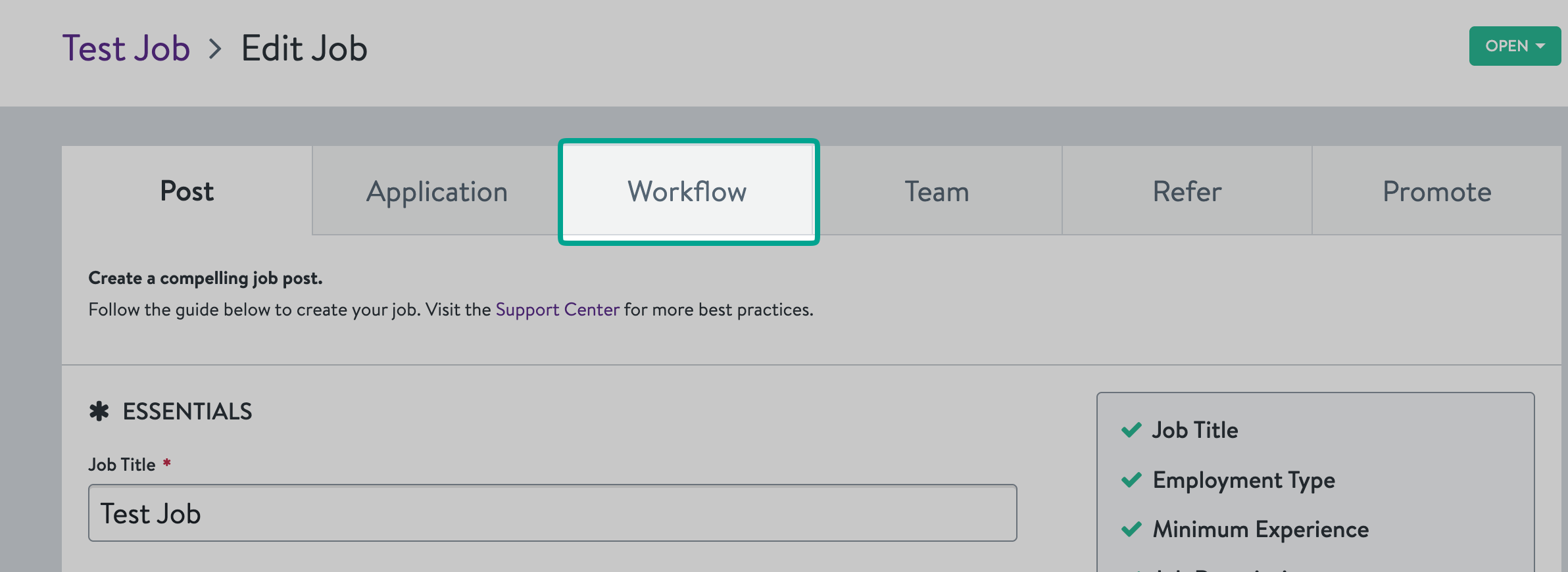Open the Team tab
1568x572 pixels.
[937, 191]
